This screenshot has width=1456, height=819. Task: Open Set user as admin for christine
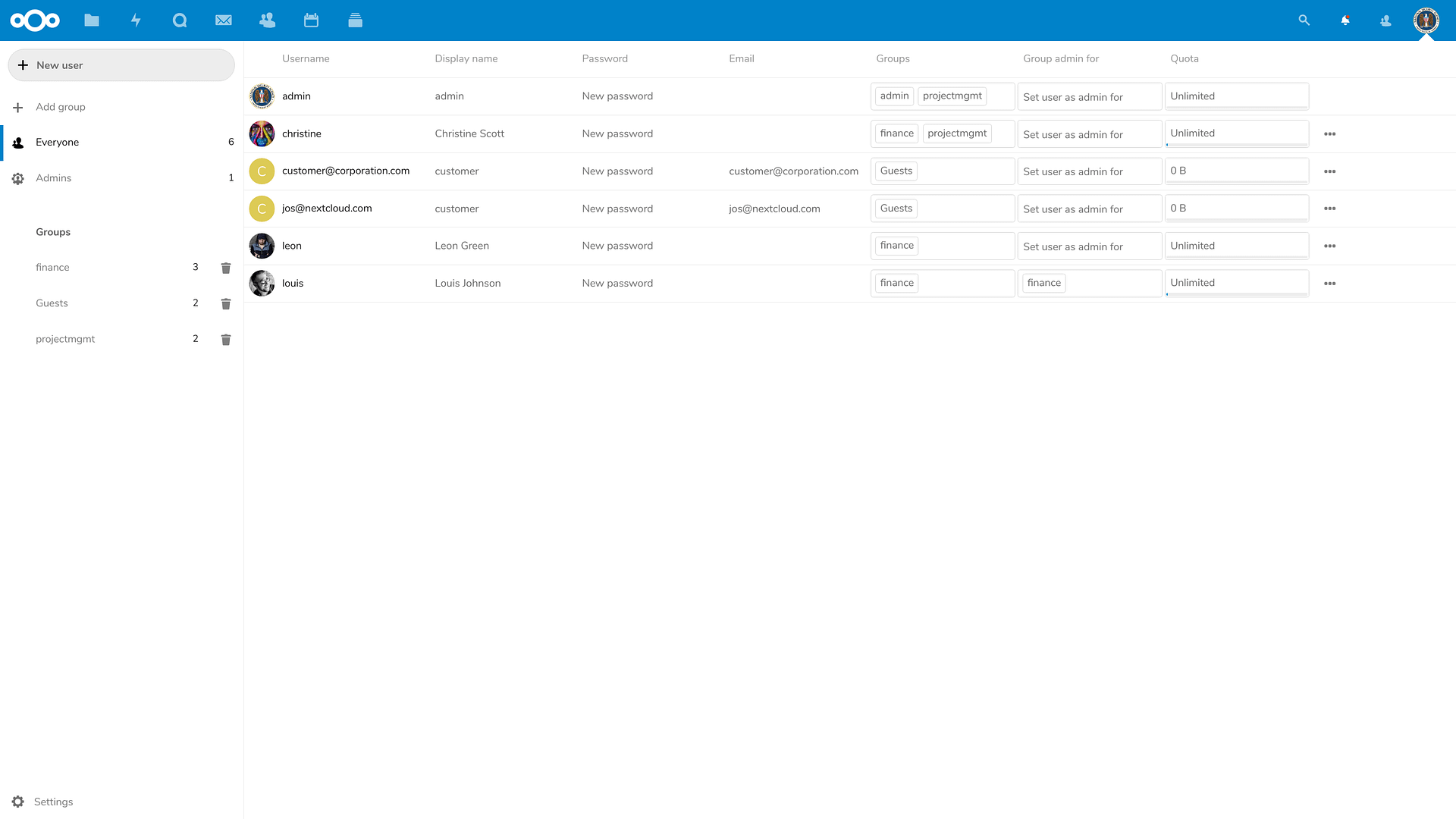click(x=1088, y=134)
